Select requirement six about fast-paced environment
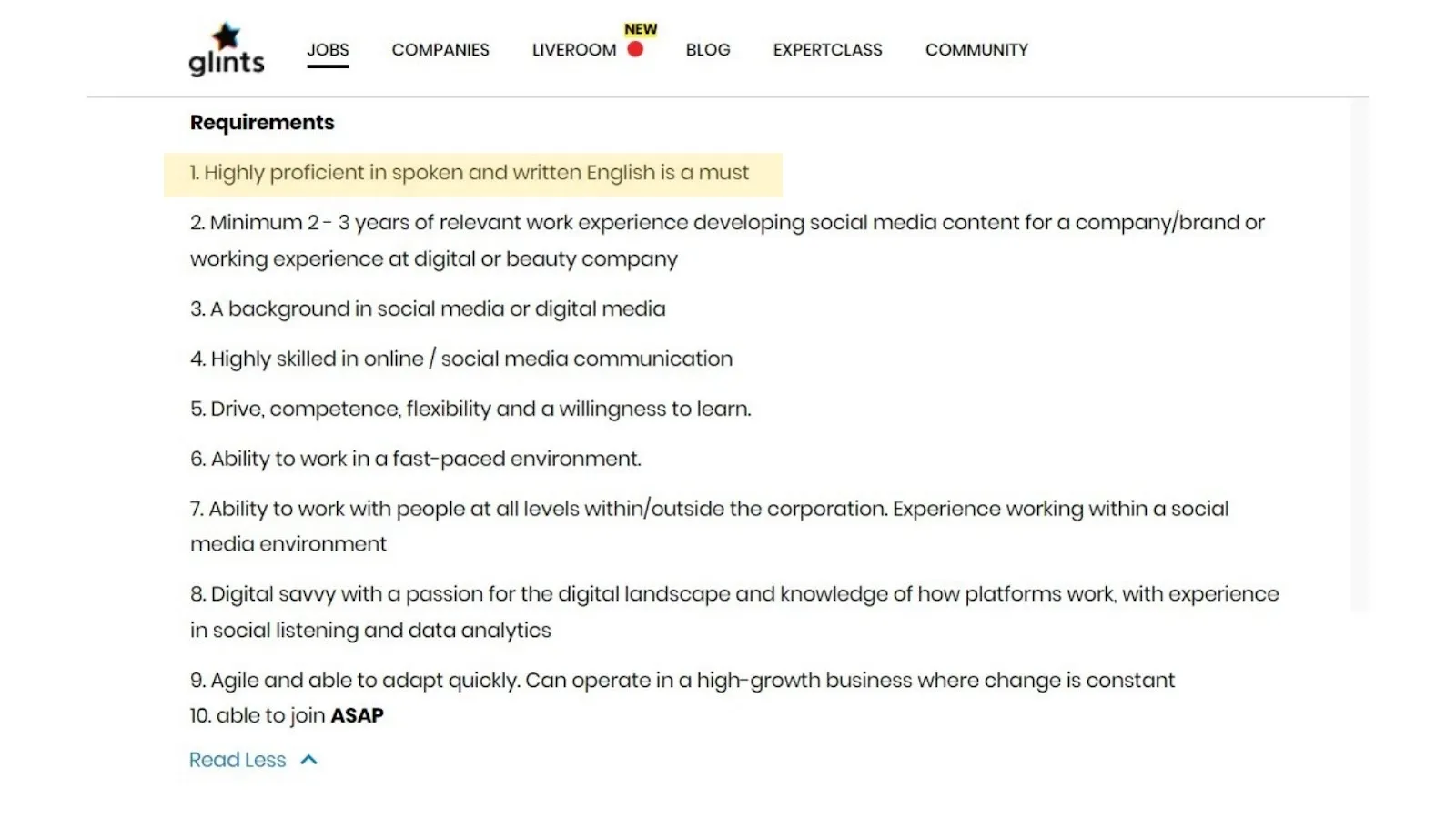 [x=415, y=458]
